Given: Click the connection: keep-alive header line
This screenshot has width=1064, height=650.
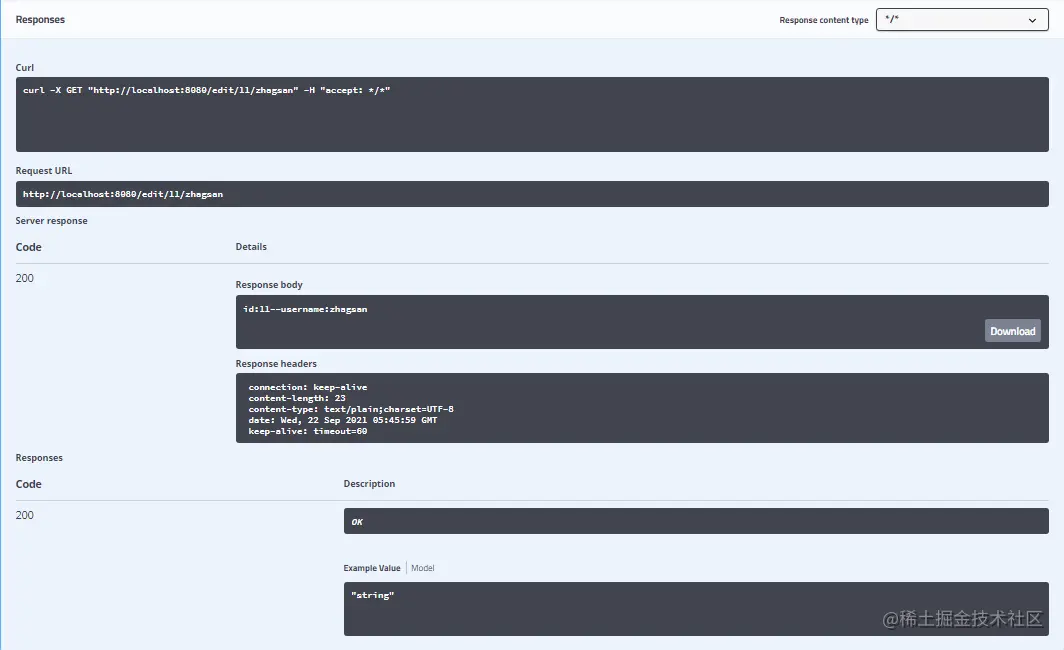Looking at the screenshot, I should pos(307,387).
